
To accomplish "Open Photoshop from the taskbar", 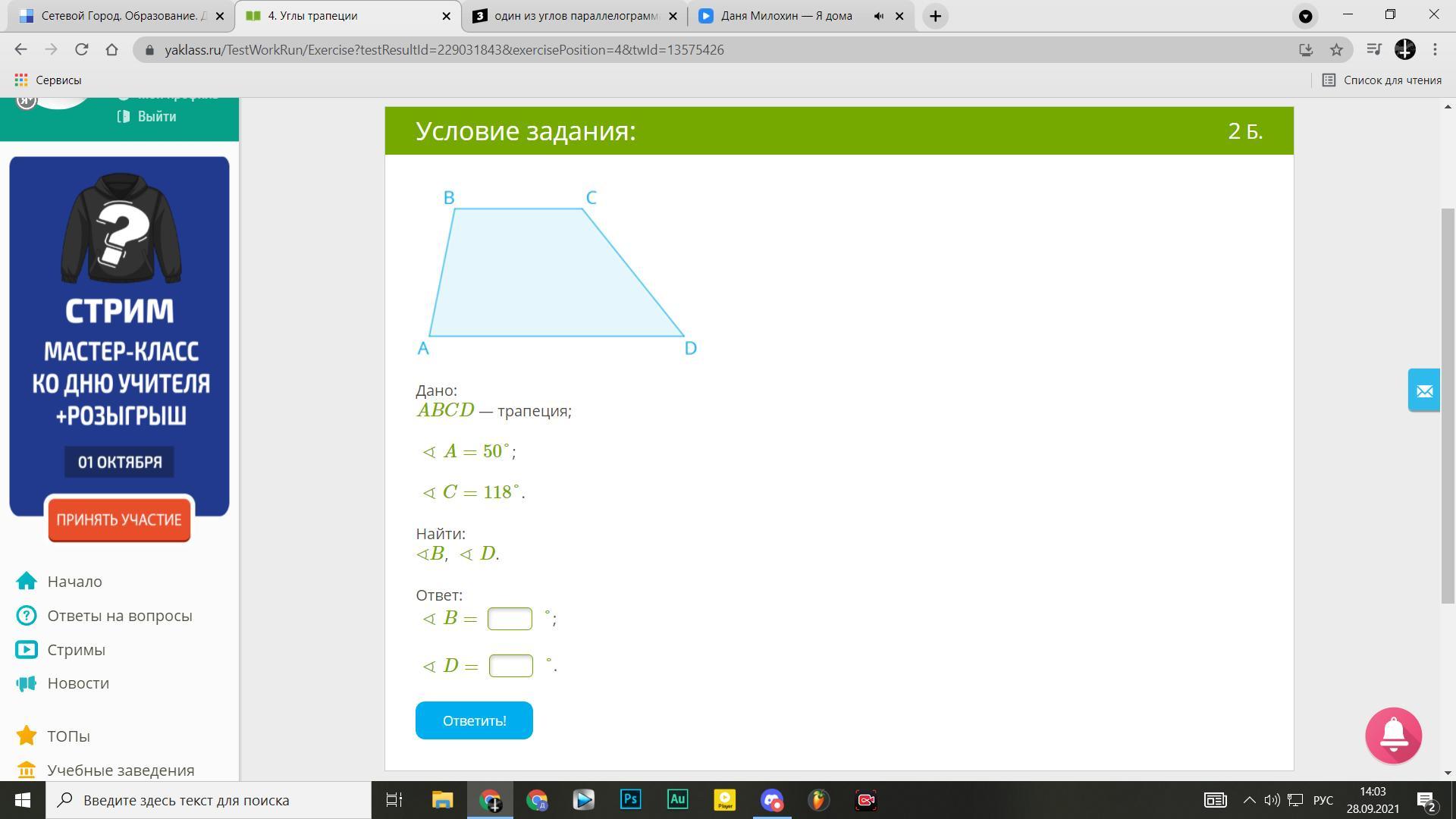I will [x=630, y=800].
